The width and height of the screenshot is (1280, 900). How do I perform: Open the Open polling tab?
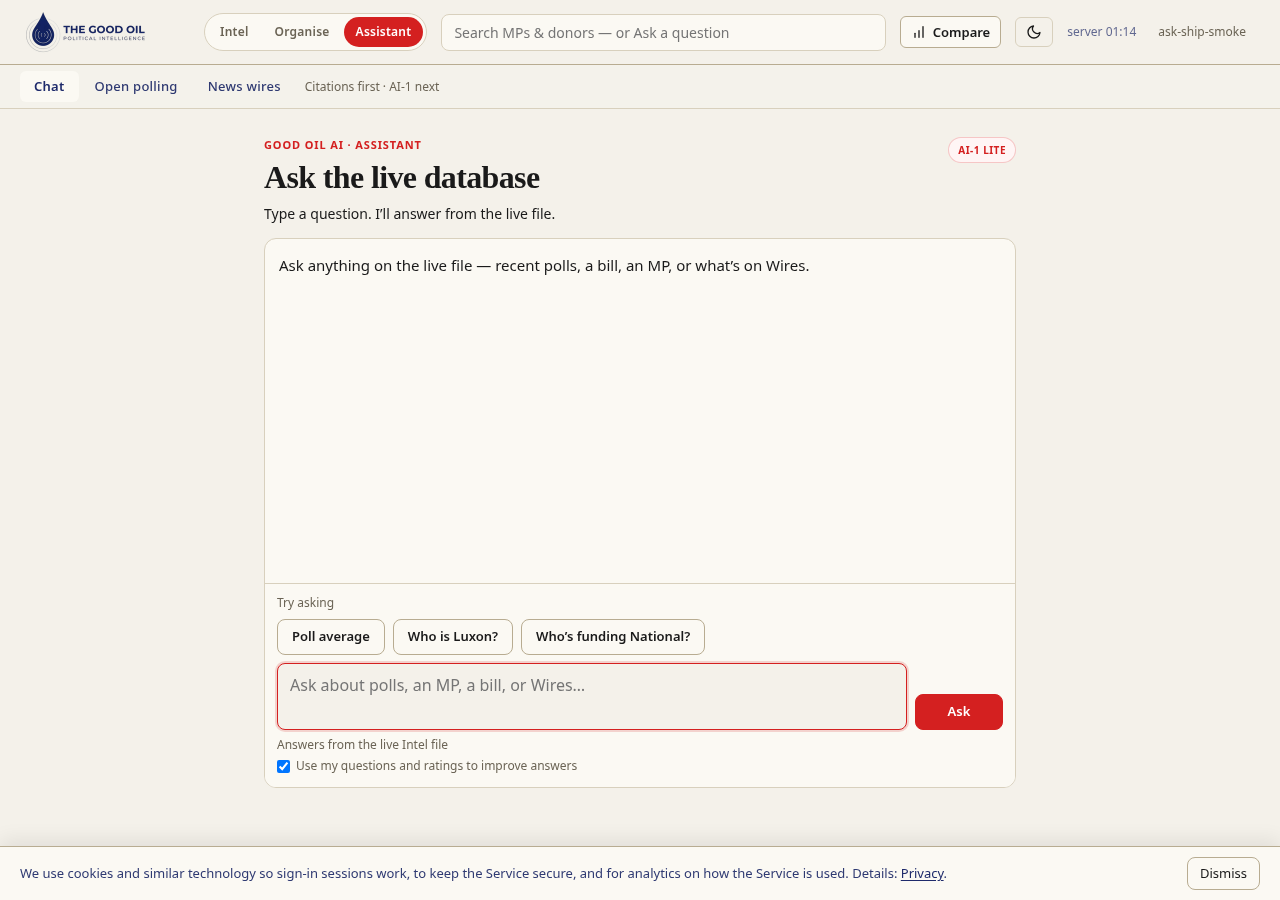(136, 86)
